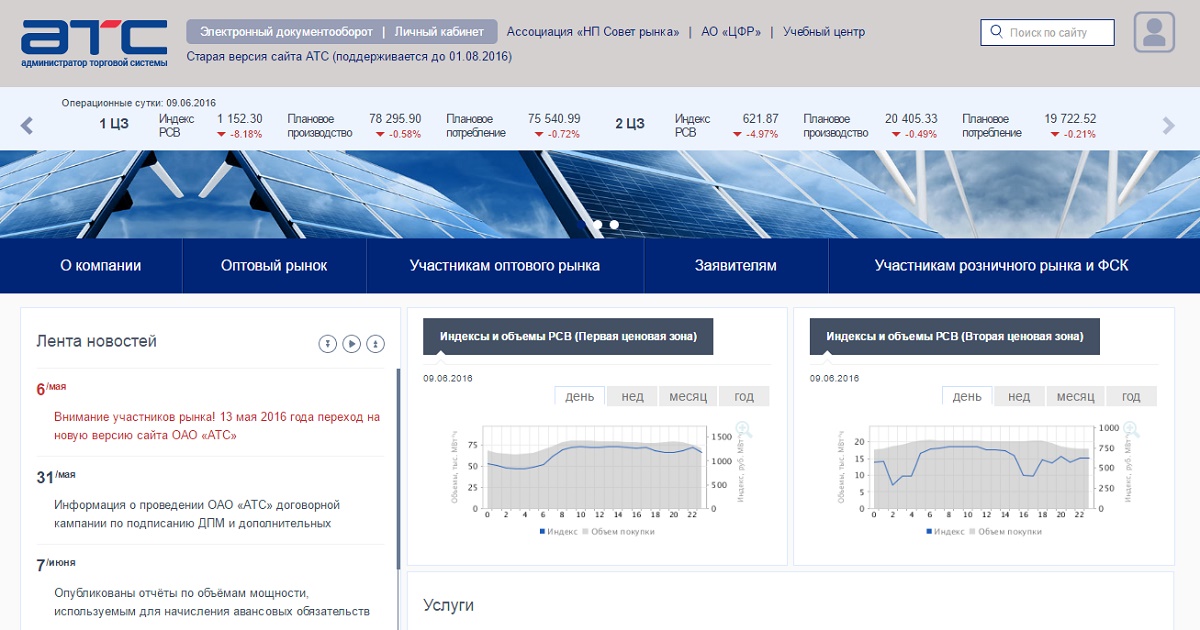The width and height of the screenshot is (1200, 630).
Task: Select tab 'Индексы и объемы РСВ (Вторая ценовая зона)'
Action: (x=955, y=337)
